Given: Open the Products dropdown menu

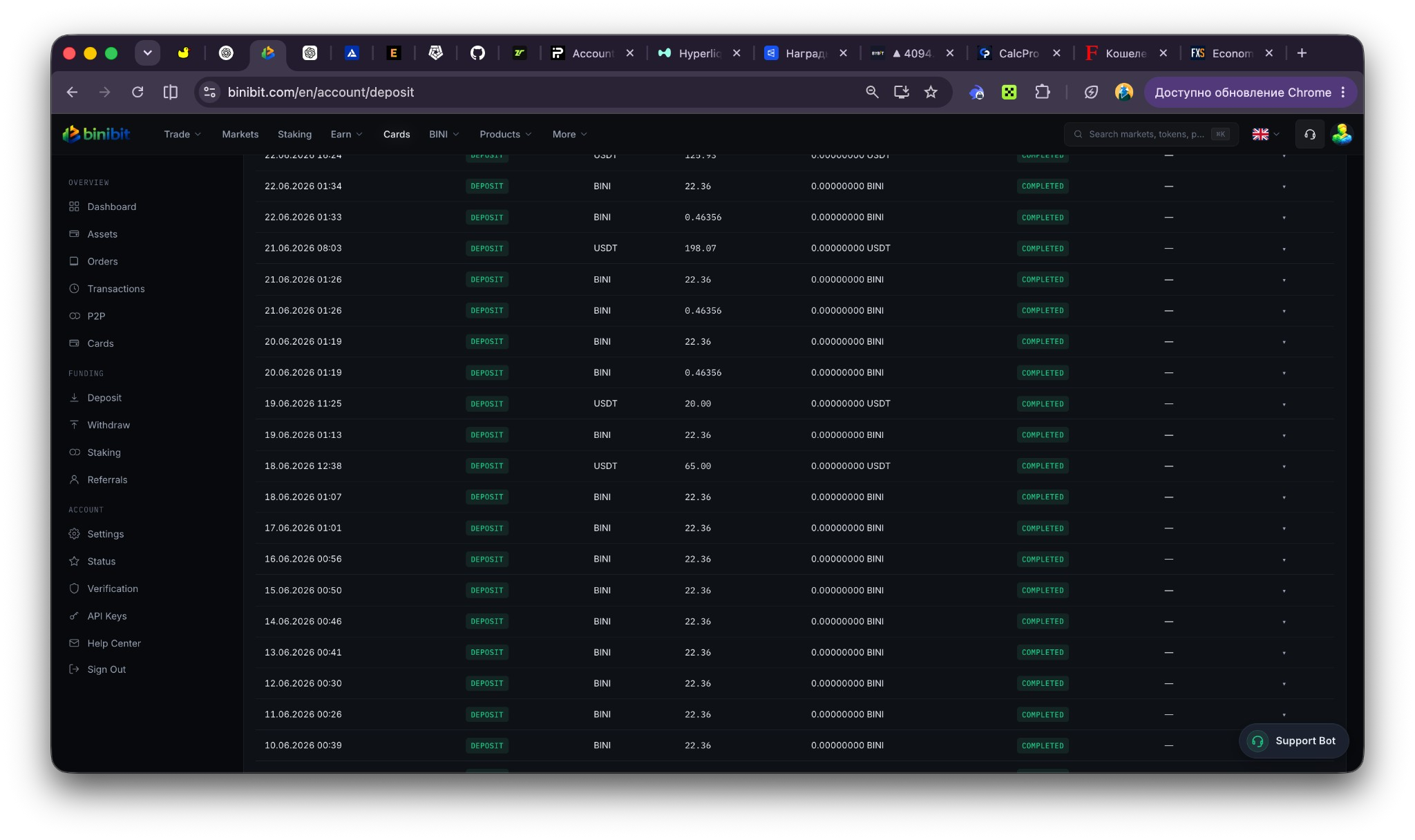Looking at the screenshot, I should 505,134.
